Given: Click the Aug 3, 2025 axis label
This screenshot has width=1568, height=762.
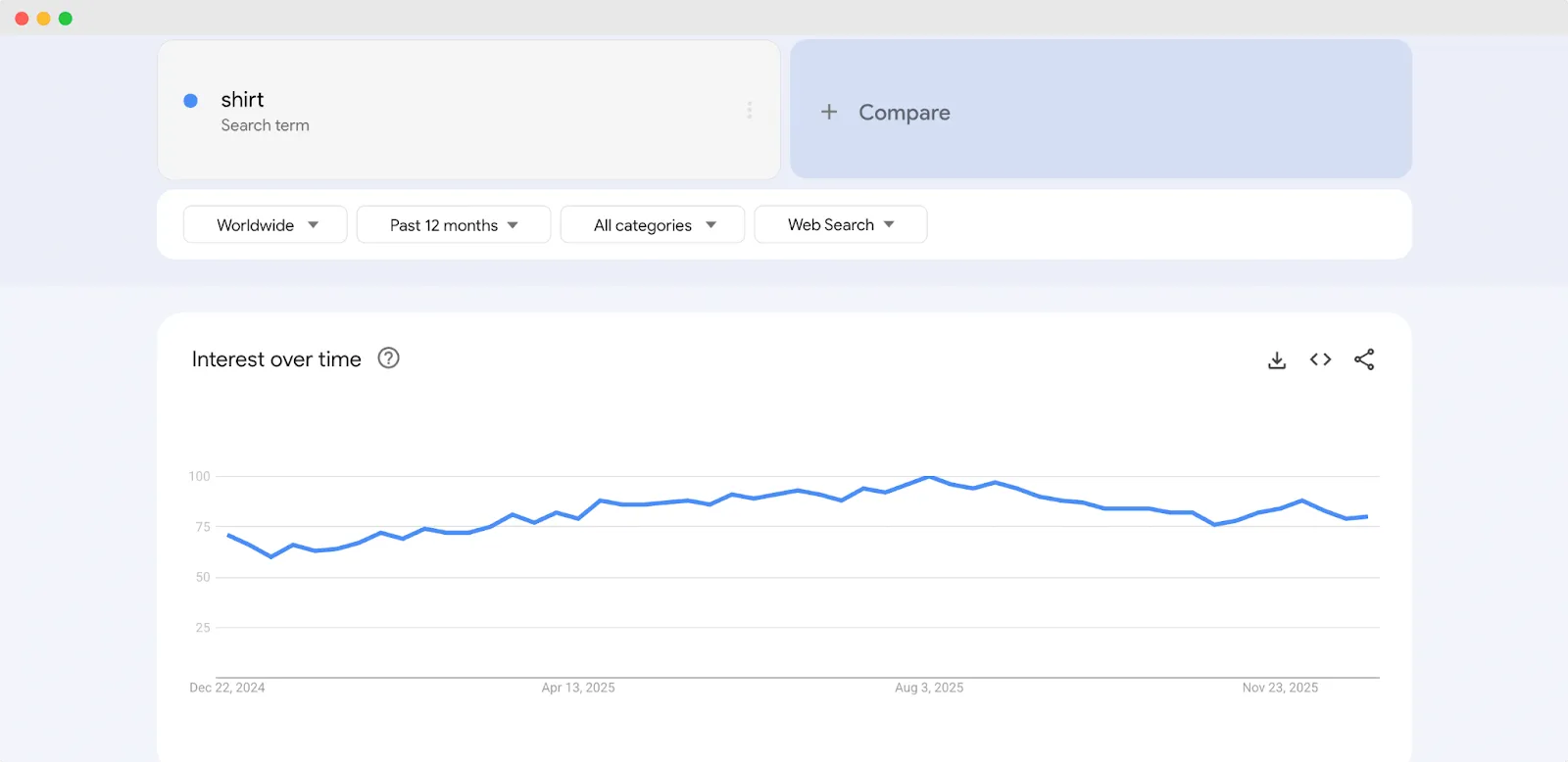Looking at the screenshot, I should coord(929,688).
